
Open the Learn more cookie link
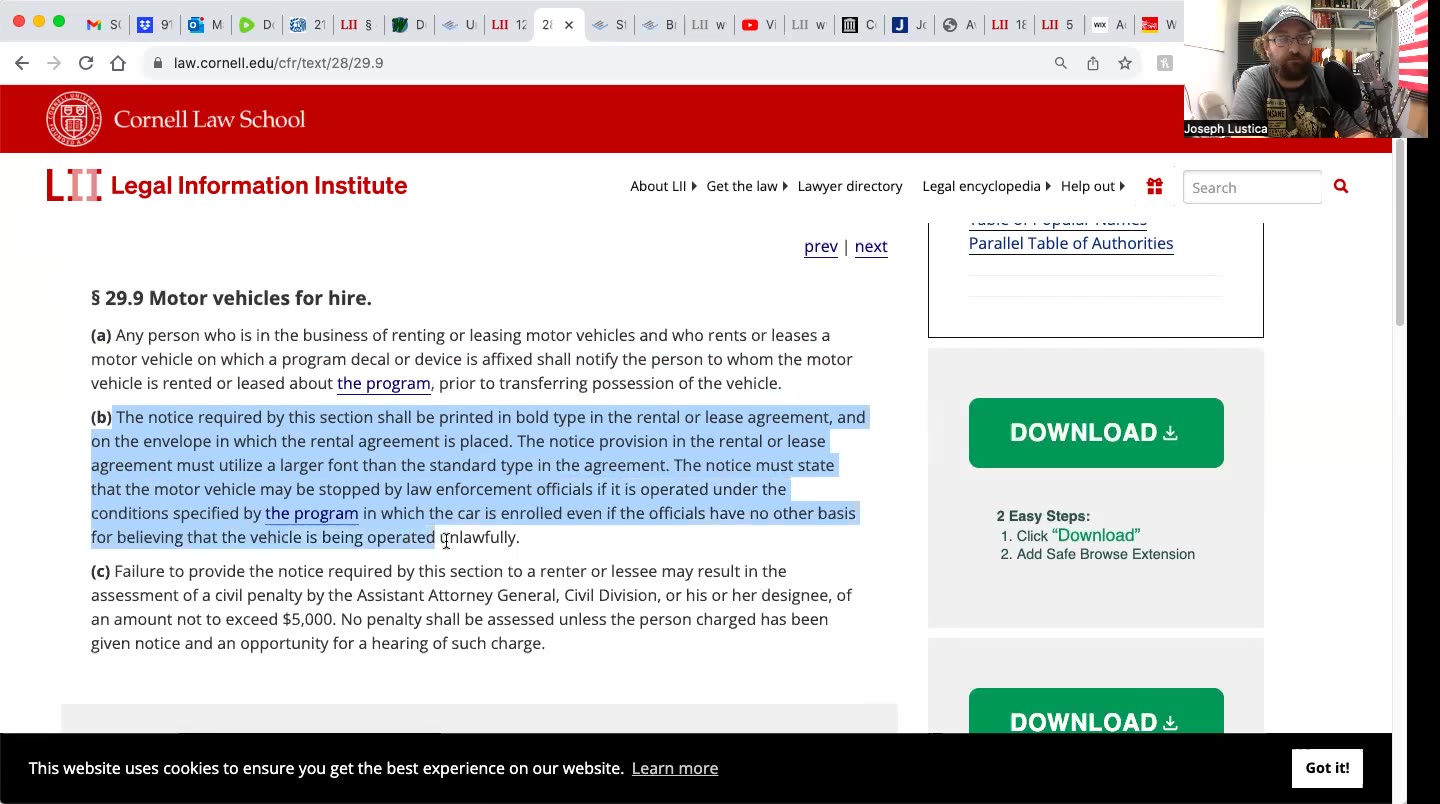pyautogui.click(x=675, y=768)
